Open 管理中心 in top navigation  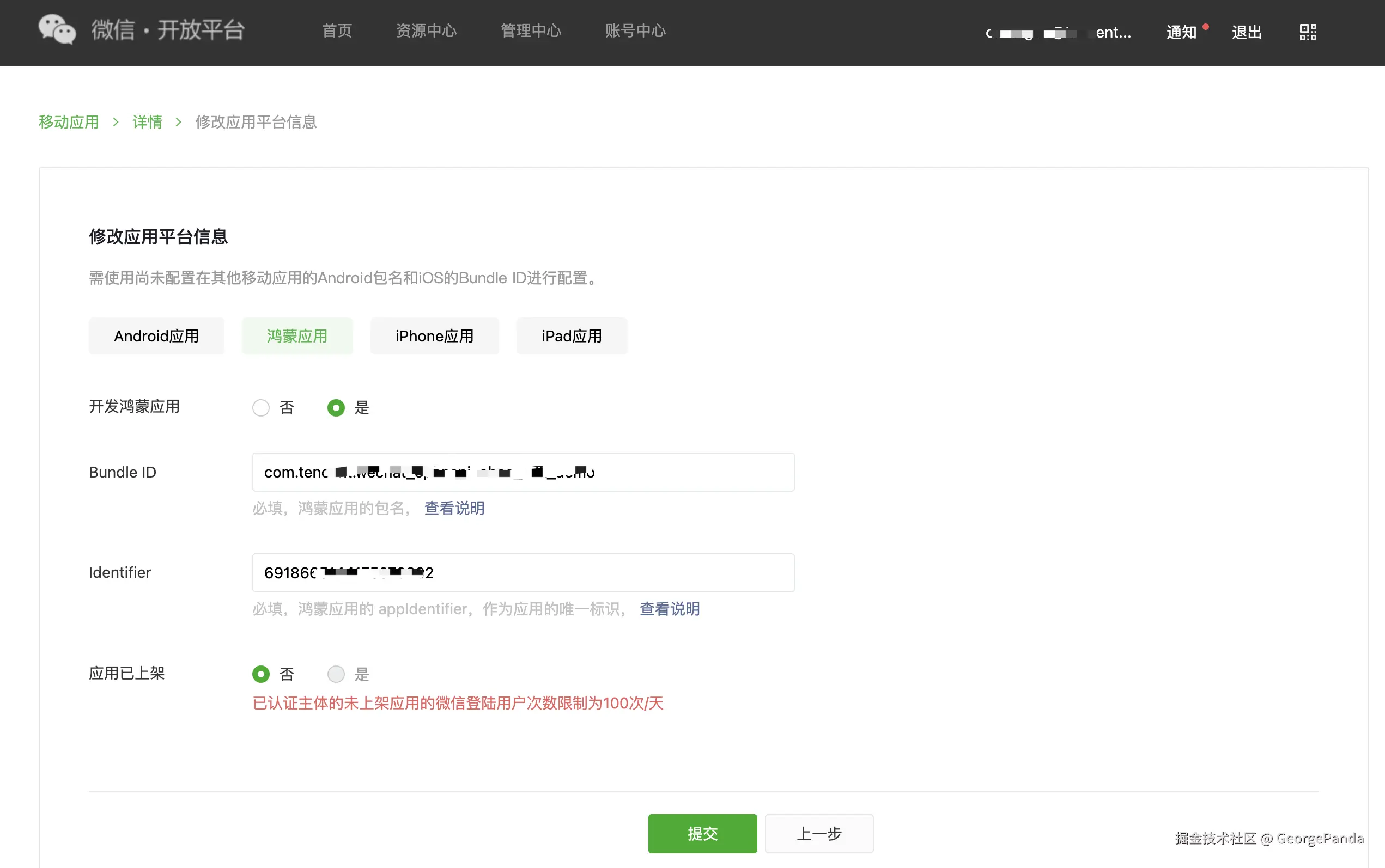531,31
